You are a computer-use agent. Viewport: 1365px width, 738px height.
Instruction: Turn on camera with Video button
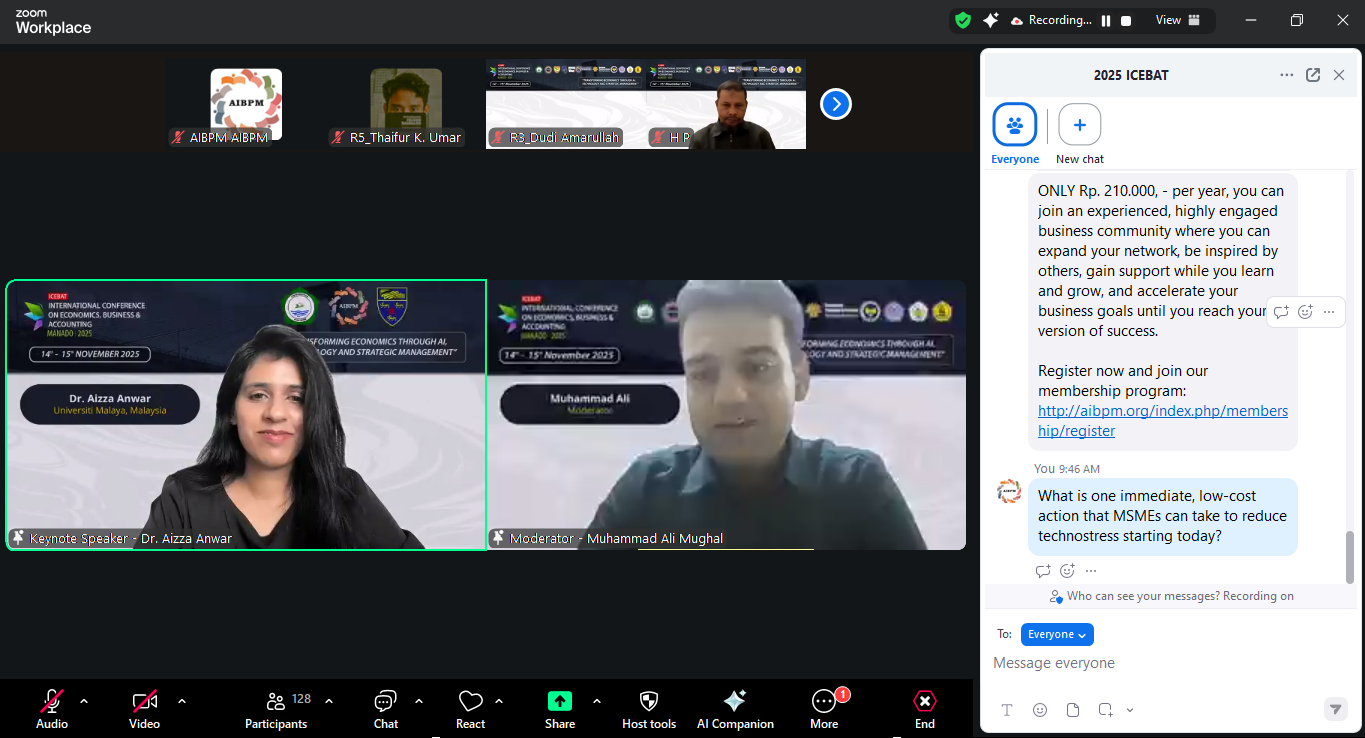coord(144,707)
